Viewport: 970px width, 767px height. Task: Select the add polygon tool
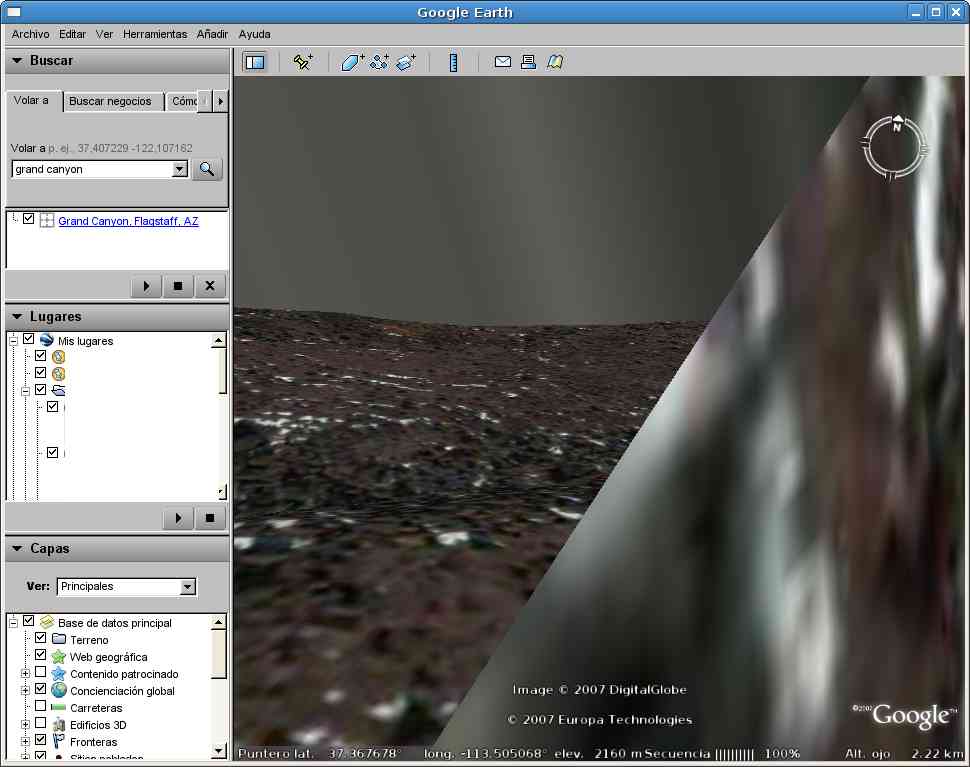point(352,62)
